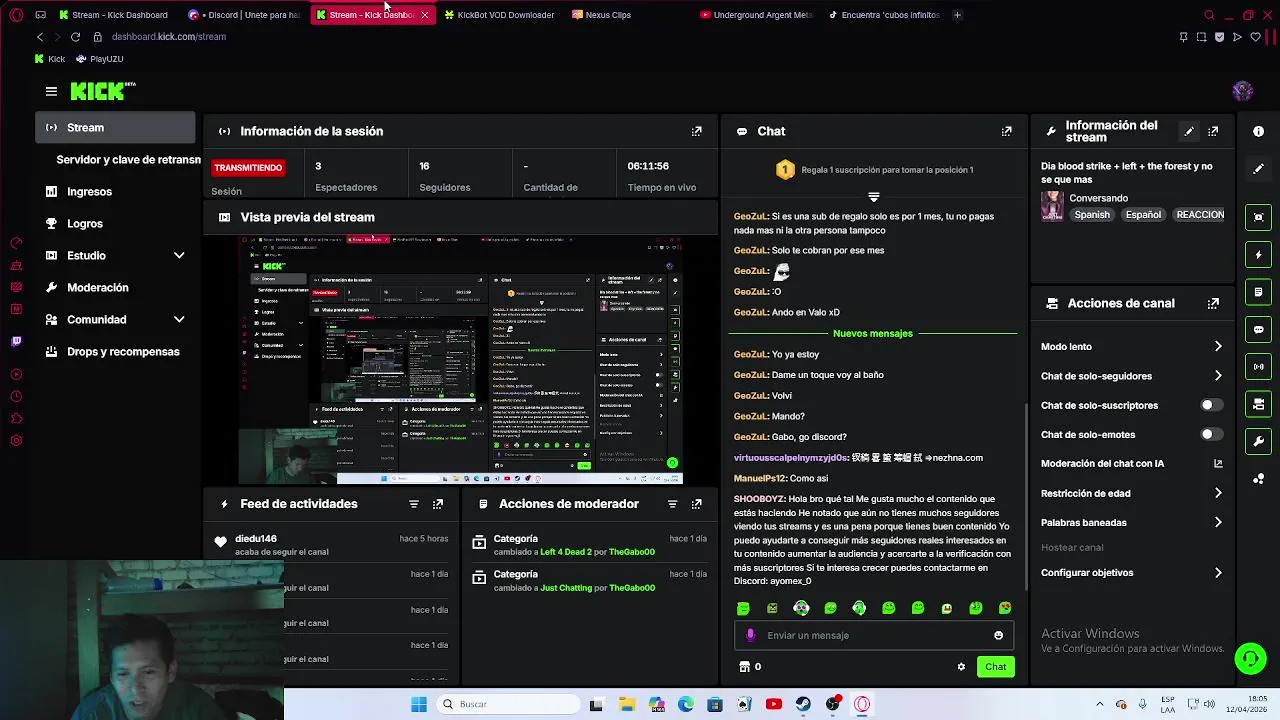
Task: Click the green support bubble icon
Action: 1250,658
